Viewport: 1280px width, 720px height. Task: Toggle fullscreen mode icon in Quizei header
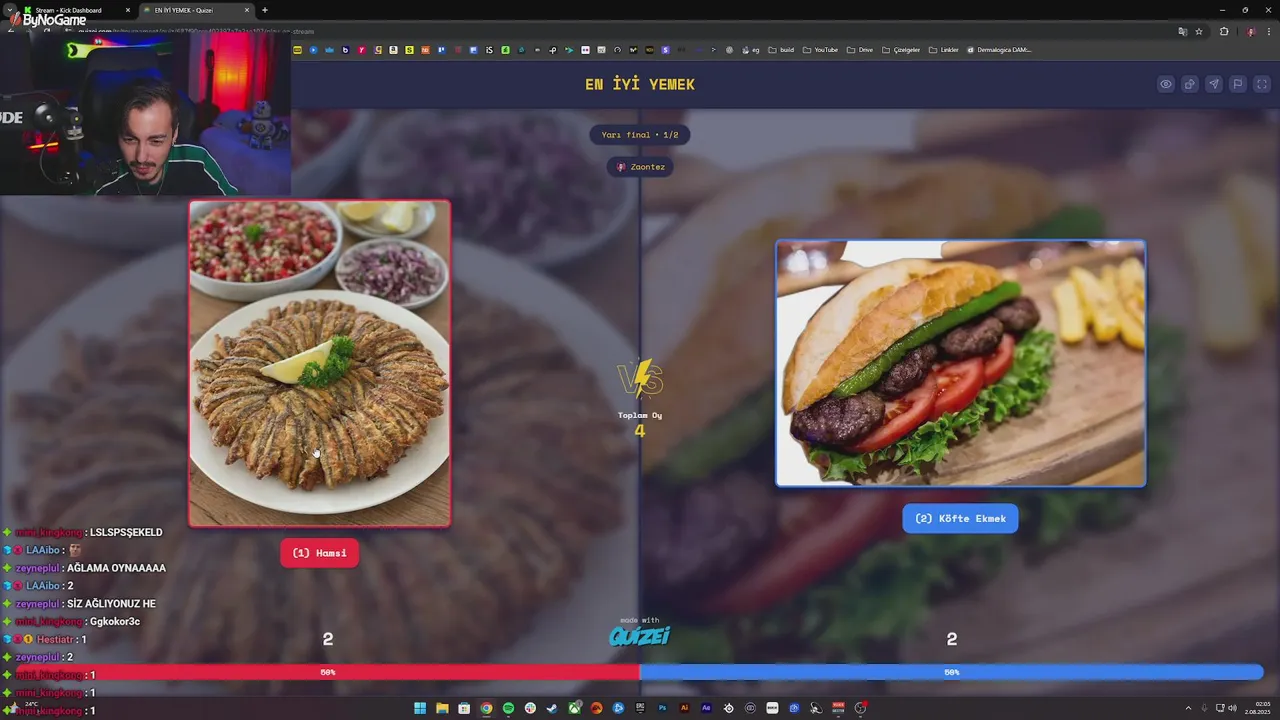tap(1262, 84)
